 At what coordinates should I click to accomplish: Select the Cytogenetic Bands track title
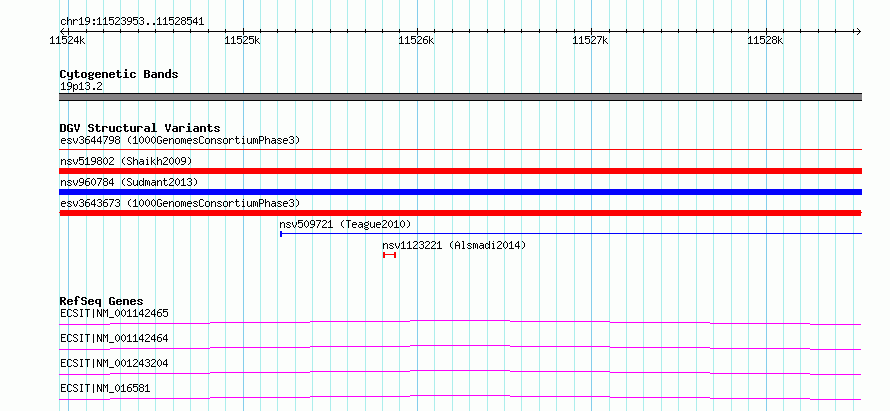(x=119, y=74)
